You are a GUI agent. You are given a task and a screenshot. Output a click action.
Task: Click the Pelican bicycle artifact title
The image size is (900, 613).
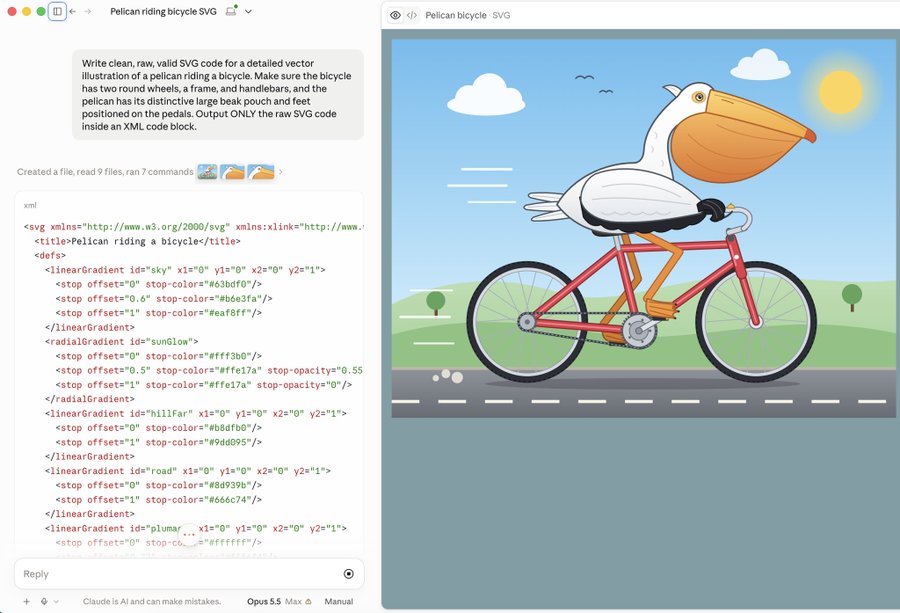[x=456, y=15]
